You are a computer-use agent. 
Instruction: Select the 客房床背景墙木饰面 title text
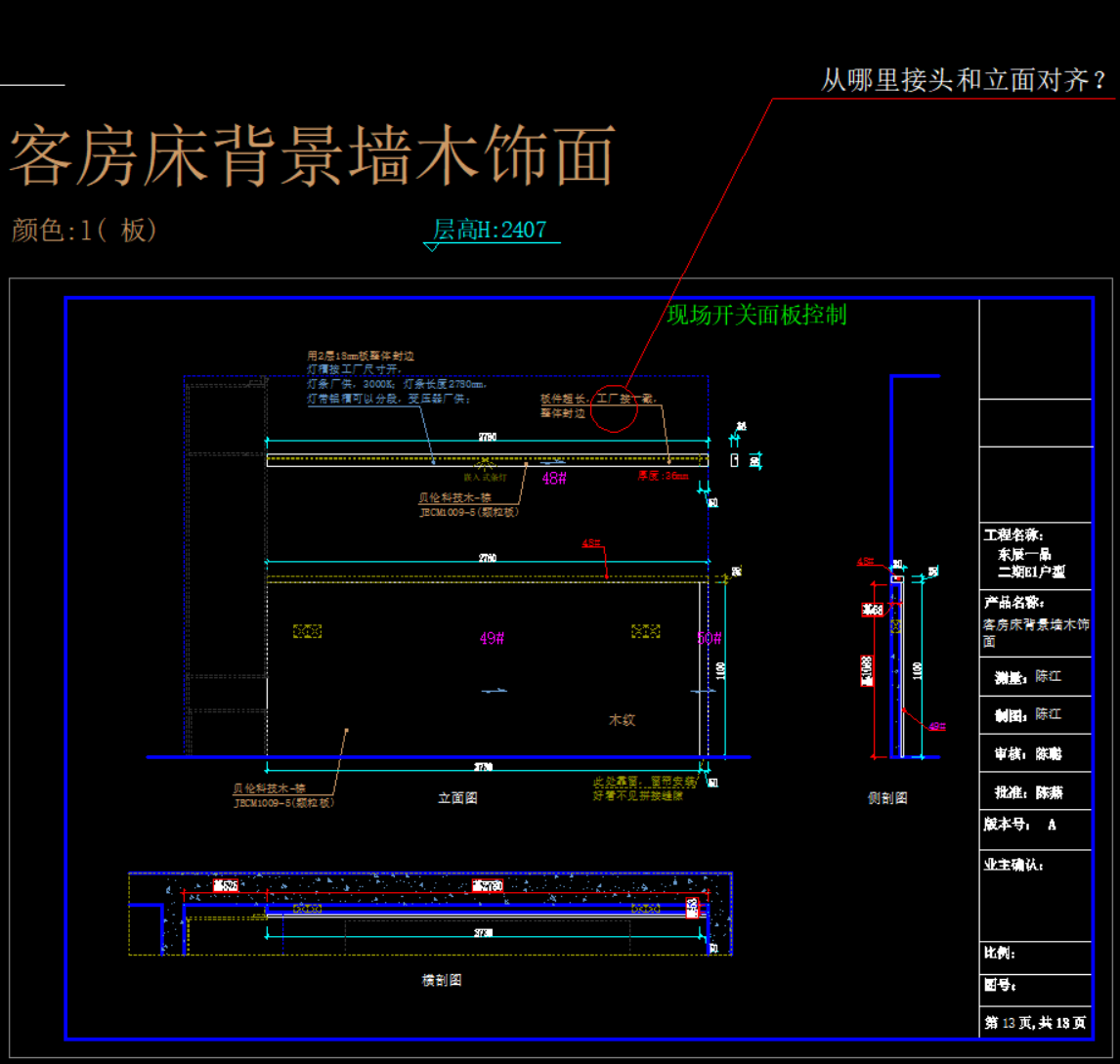click(313, 154)
